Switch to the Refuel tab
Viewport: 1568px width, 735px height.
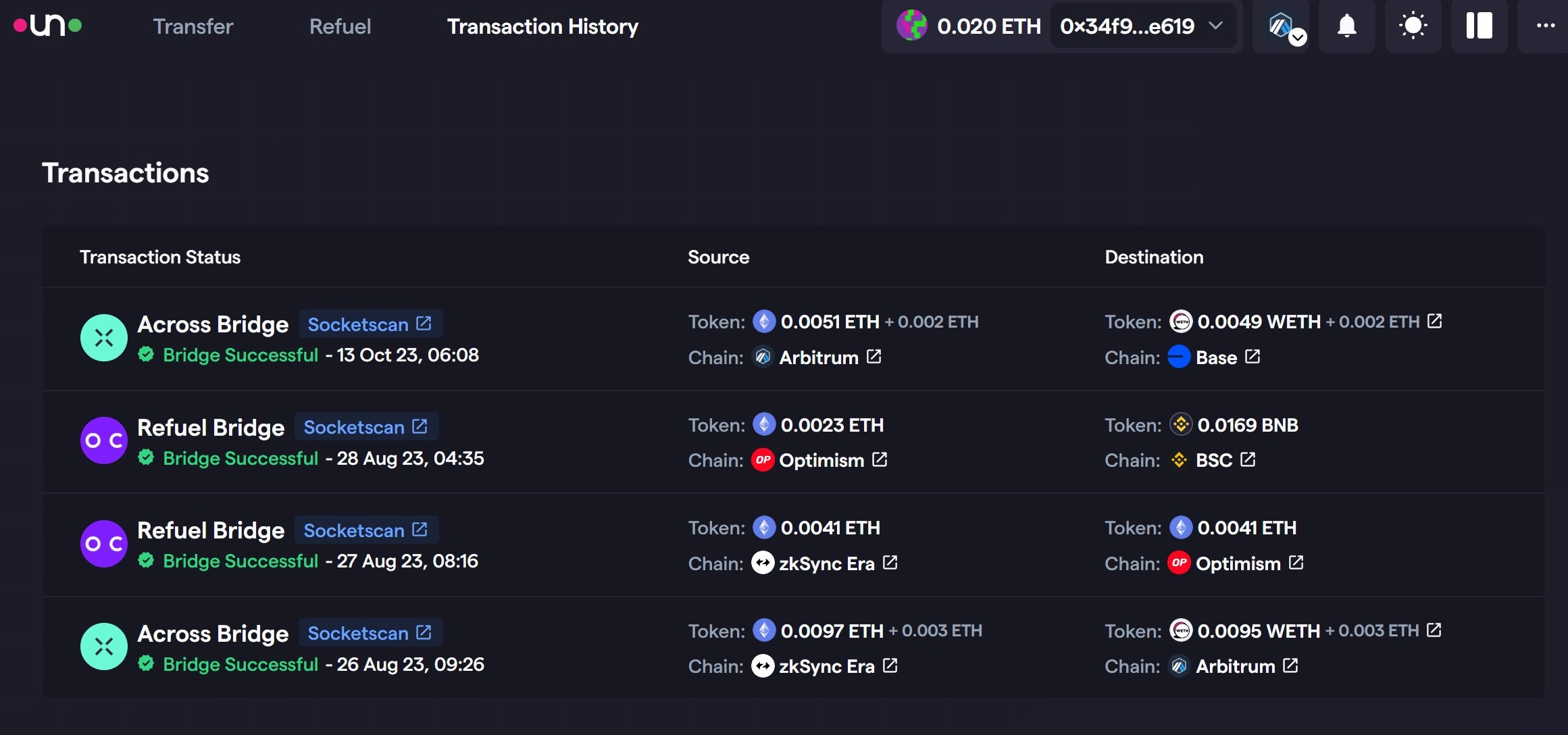click(340, 26)
